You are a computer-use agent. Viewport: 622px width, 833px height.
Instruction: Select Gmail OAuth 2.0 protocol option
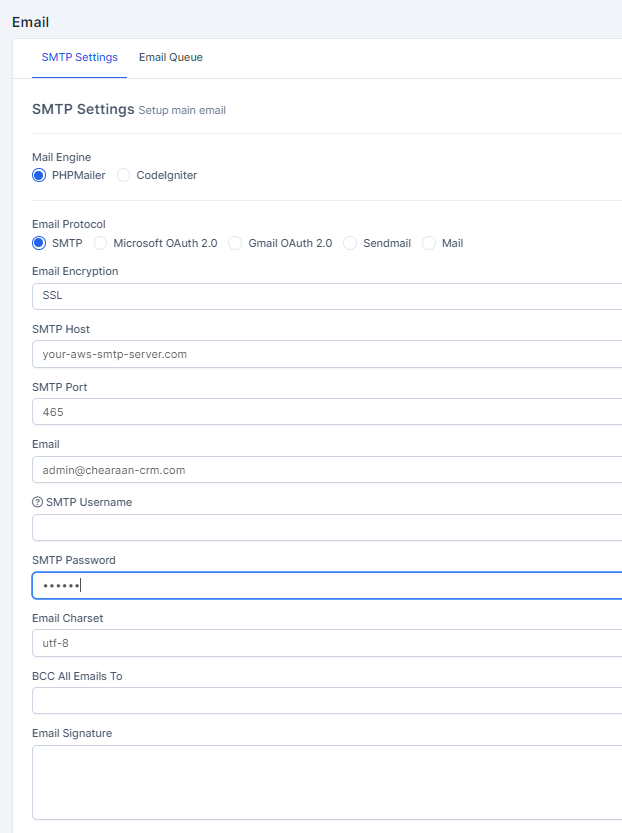(235, 243)
